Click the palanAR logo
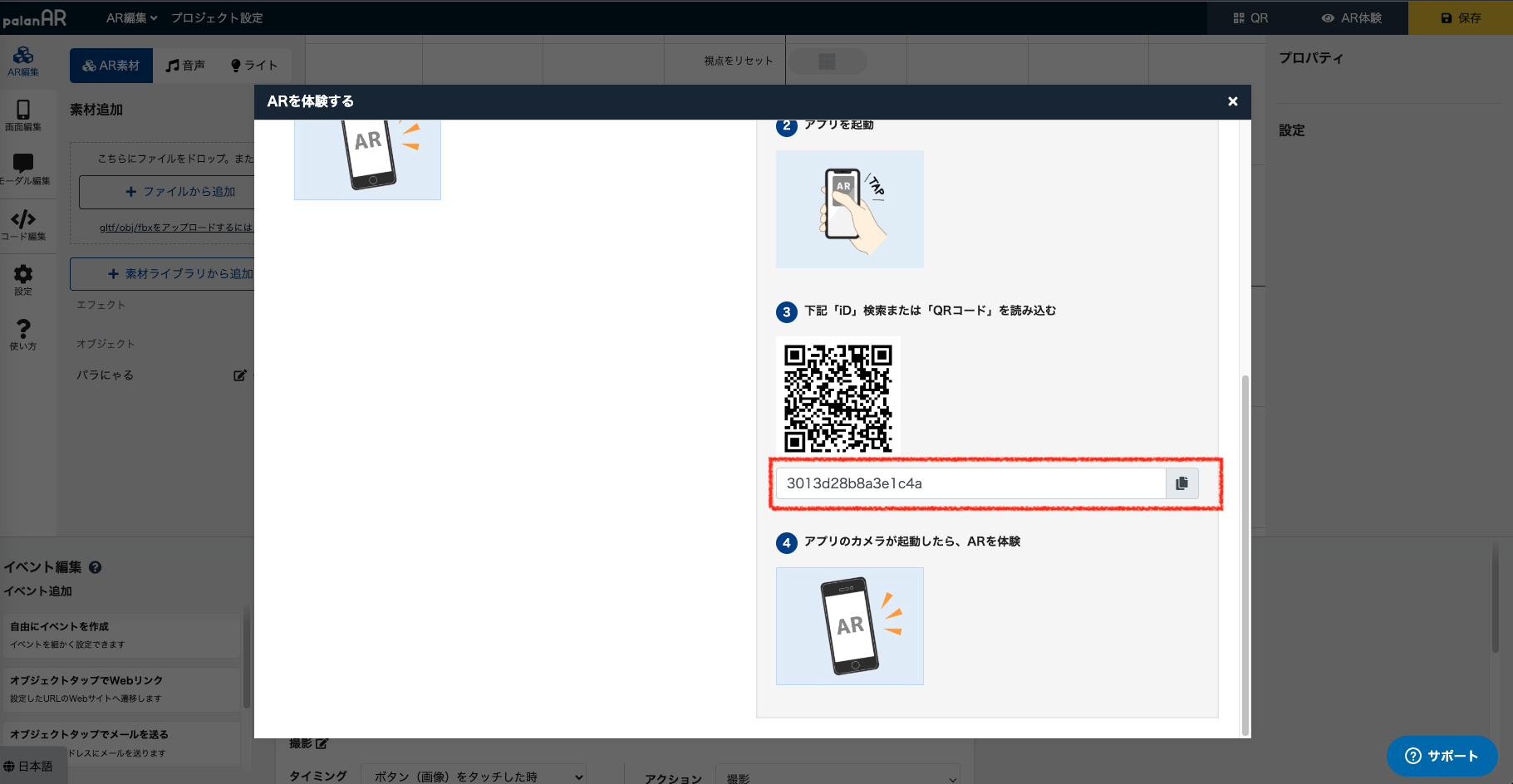The width and height of the screenshot is (1513, 784). 34,17
